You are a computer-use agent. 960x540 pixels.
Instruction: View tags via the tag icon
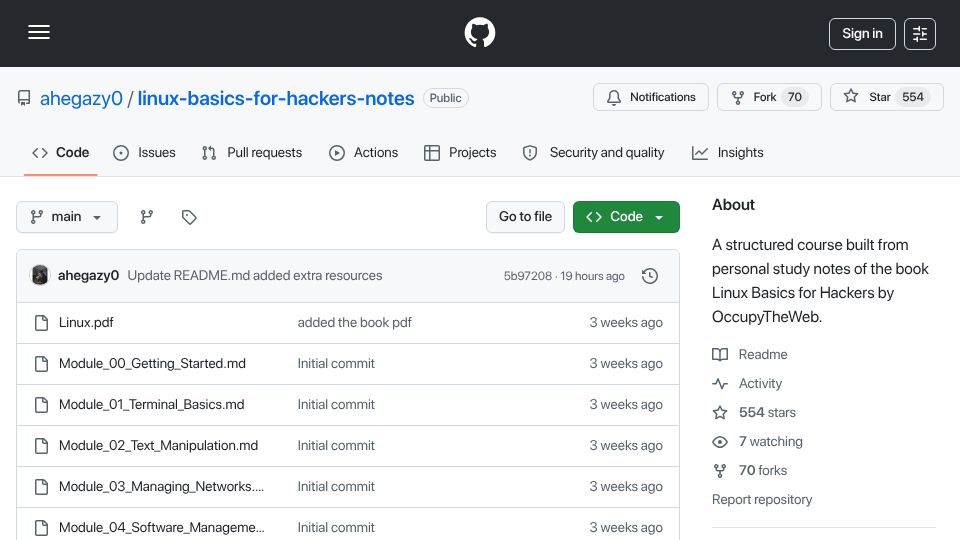[x=189, y=217]
